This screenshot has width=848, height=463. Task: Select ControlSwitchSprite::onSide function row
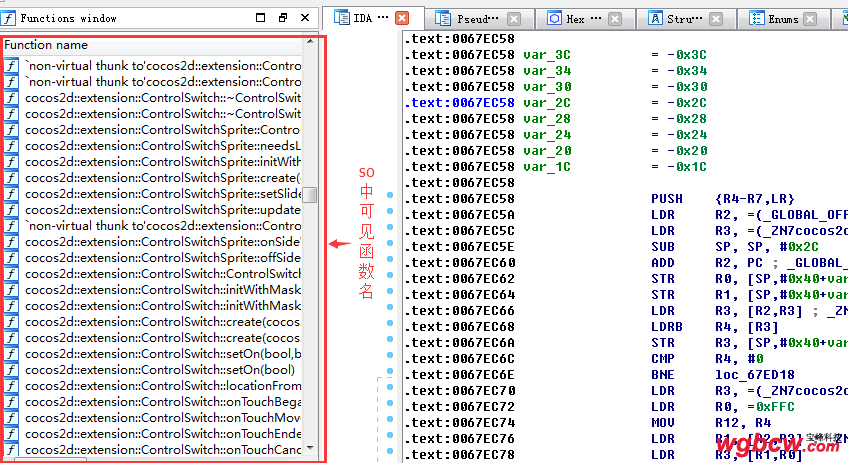pos(152,242)
